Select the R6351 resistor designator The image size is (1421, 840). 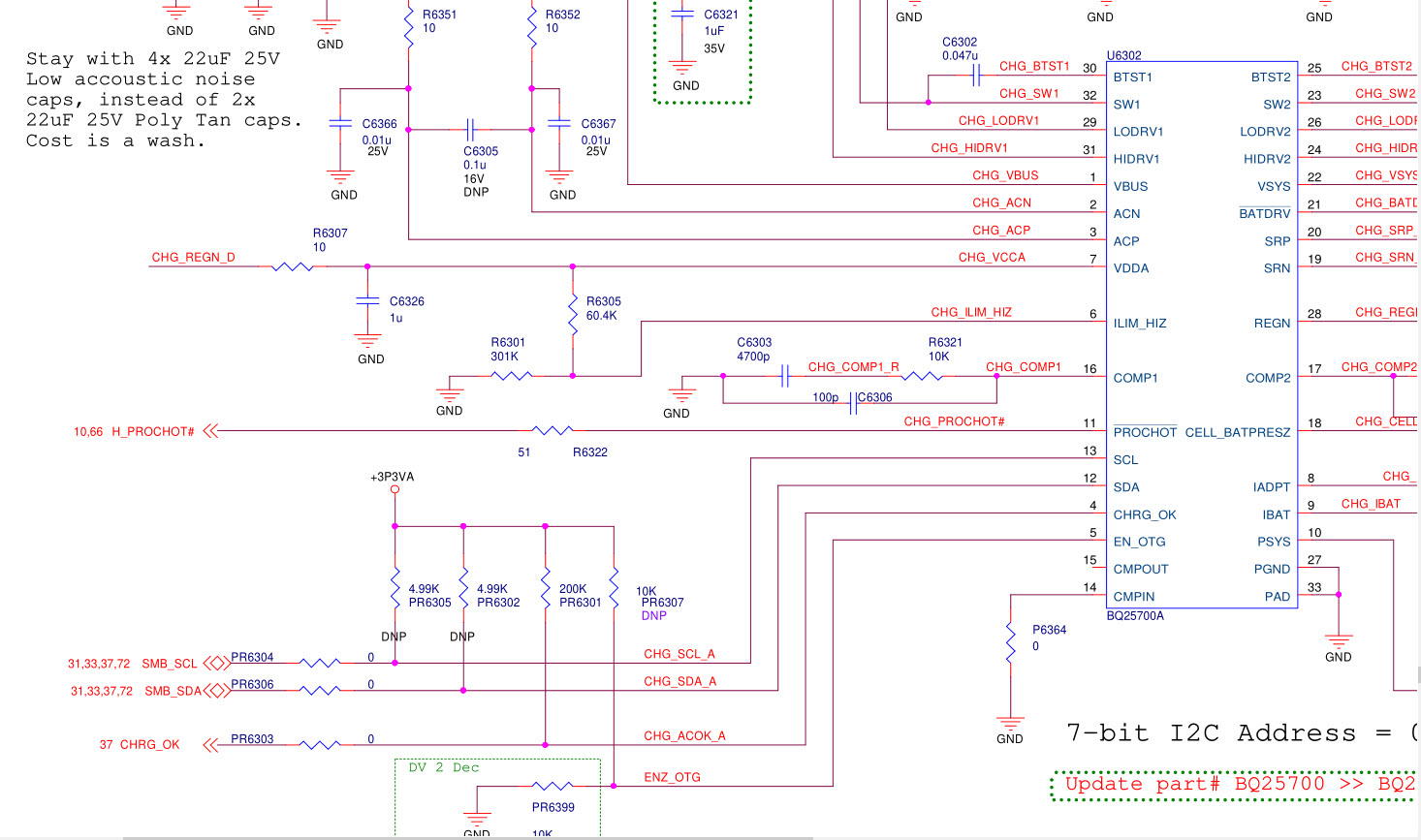pyautogui.click(x=439, y=16)
